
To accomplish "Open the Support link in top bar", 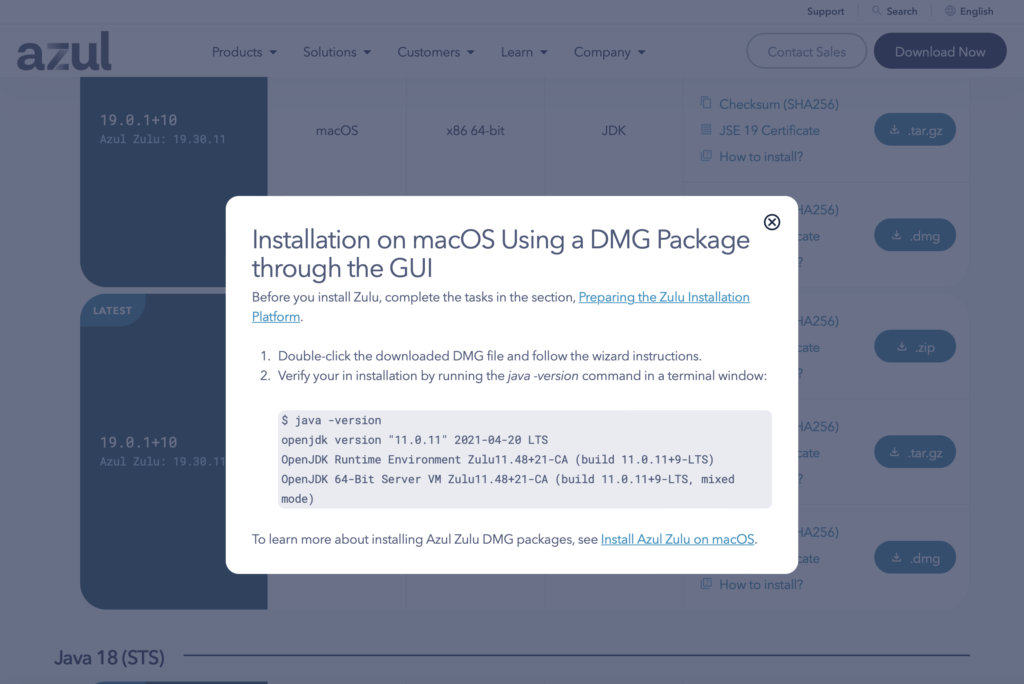I will 825,11.
